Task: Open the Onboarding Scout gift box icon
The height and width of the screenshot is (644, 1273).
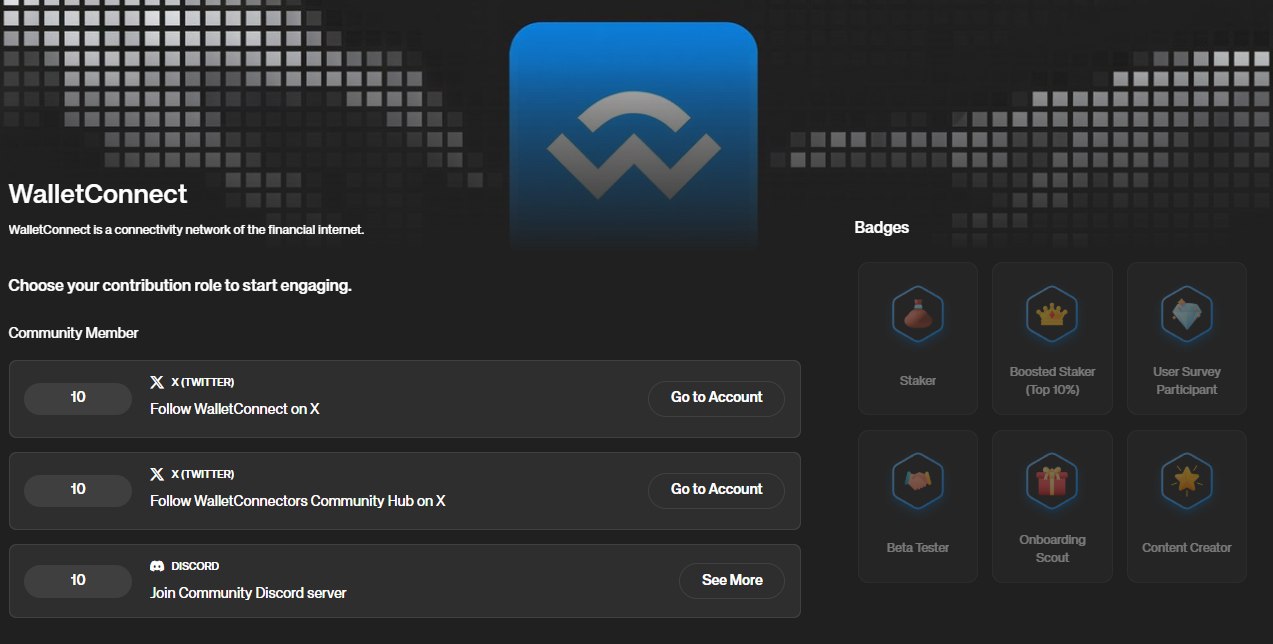Action: point(1052,482)
